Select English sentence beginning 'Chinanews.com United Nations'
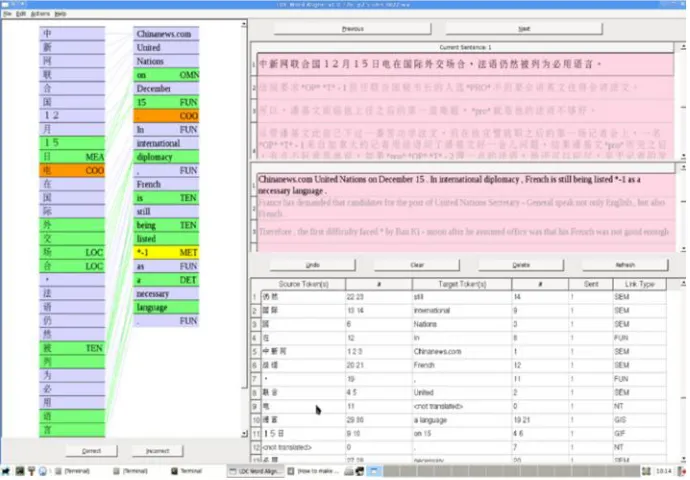690x480 pixels. pyautogui.click(x=465, y=185)
